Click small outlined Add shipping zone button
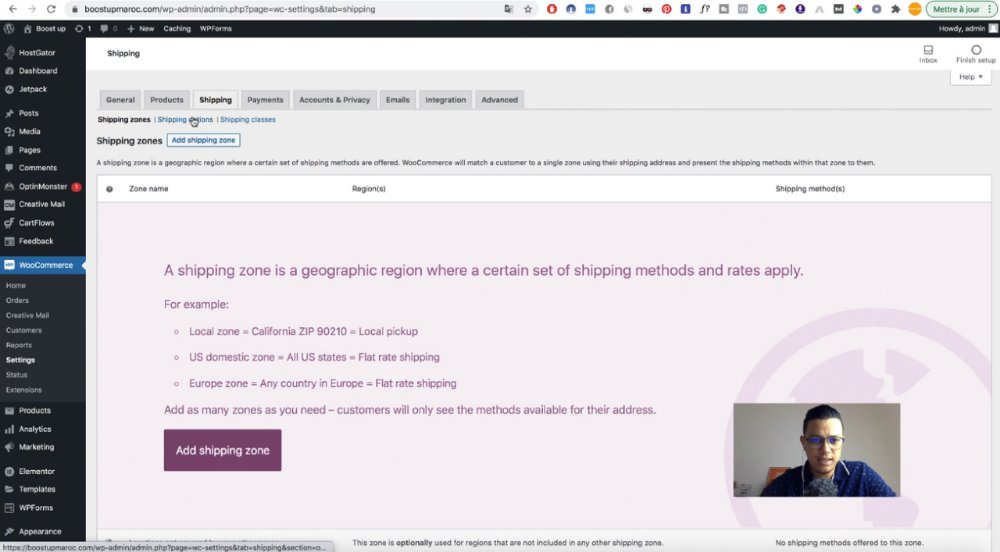Viewport: 1000px width, 552px height. [203, 140]
